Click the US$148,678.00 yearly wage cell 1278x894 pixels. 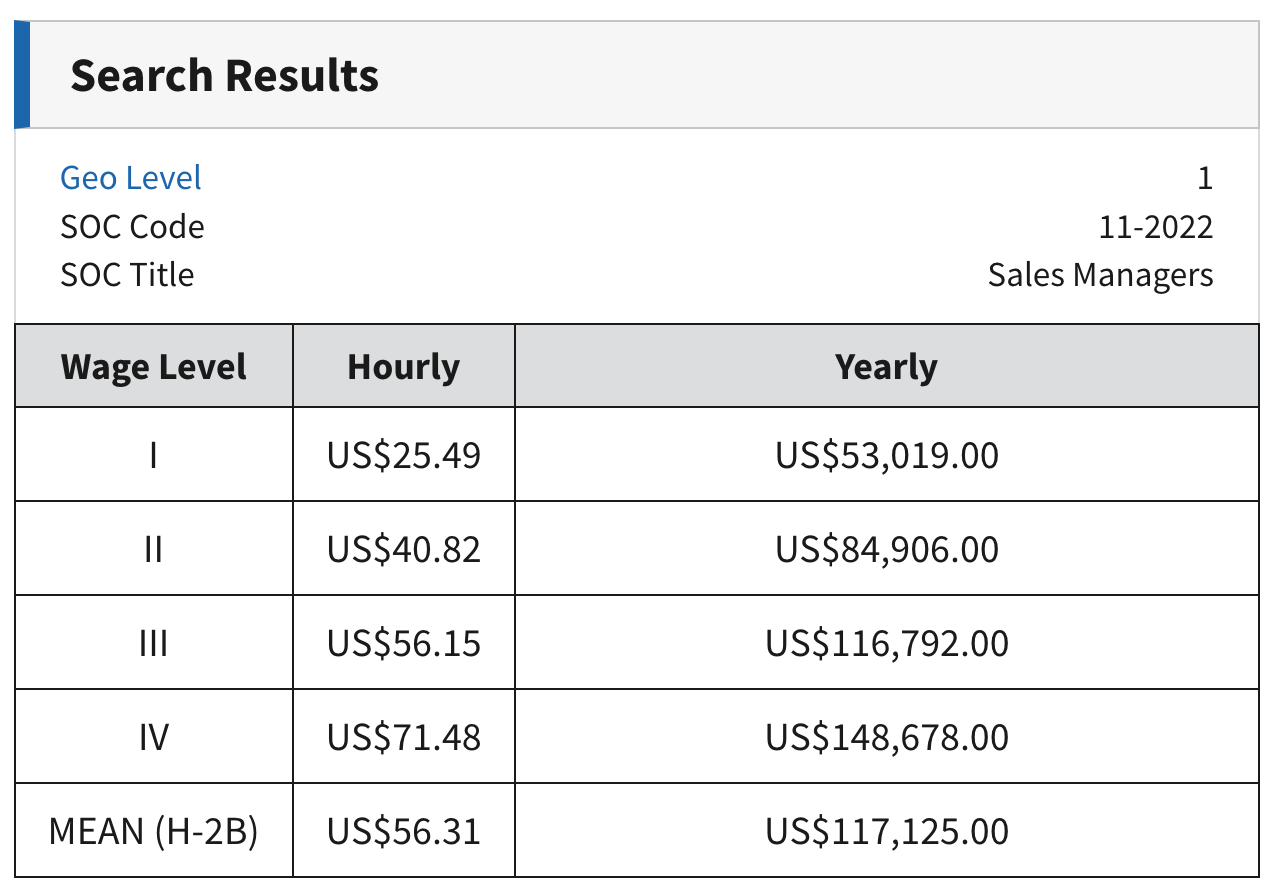[x=885, y=736]
